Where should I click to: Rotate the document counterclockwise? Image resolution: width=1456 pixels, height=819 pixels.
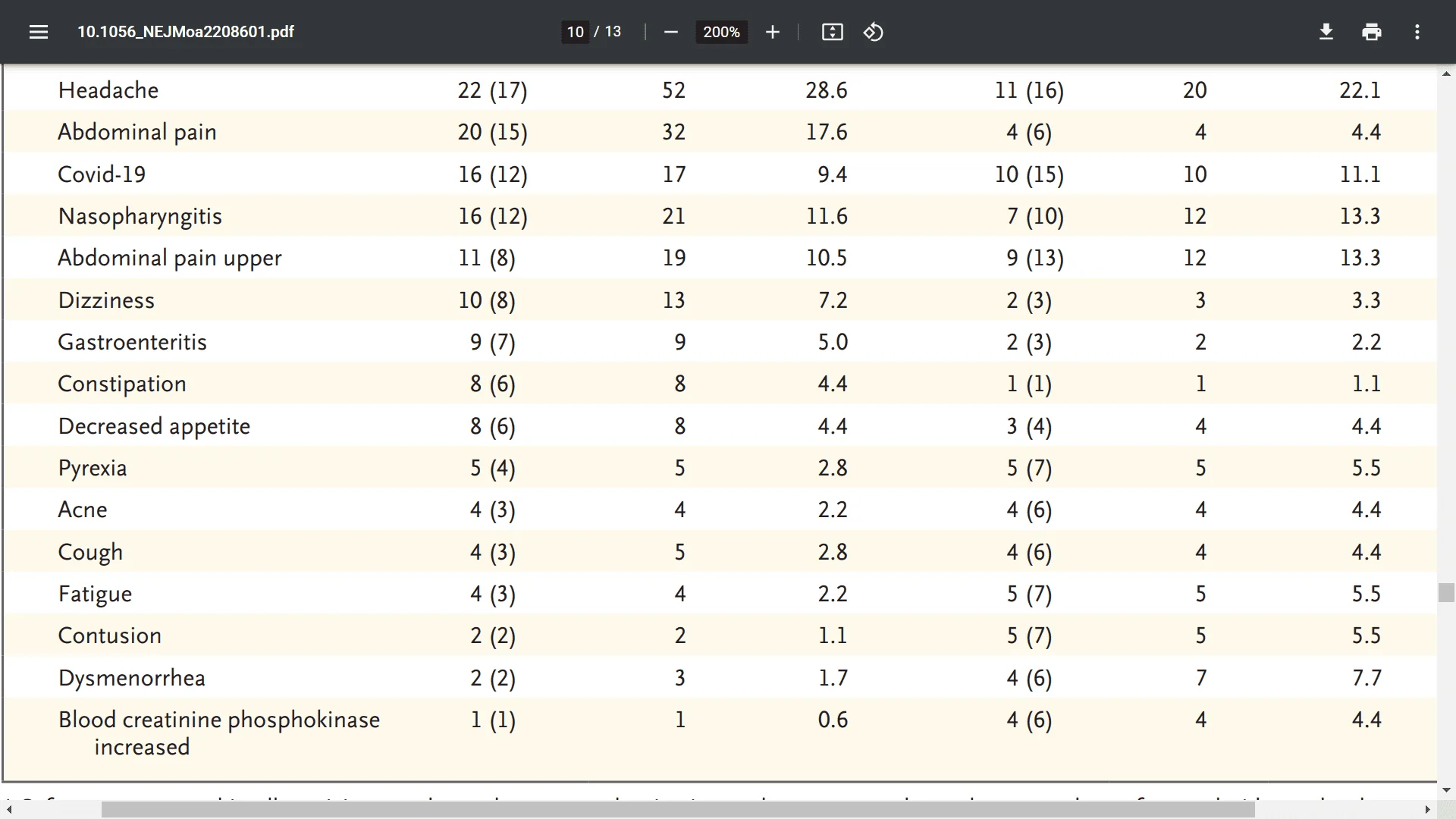873,32
